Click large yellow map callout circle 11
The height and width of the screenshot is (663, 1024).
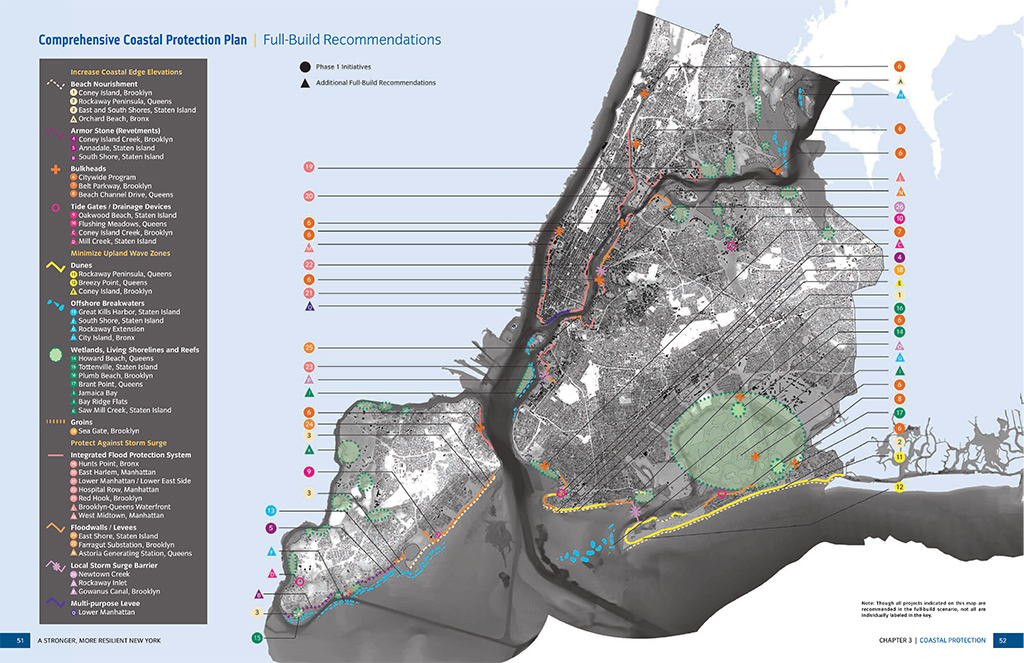[x=899, y=457]
